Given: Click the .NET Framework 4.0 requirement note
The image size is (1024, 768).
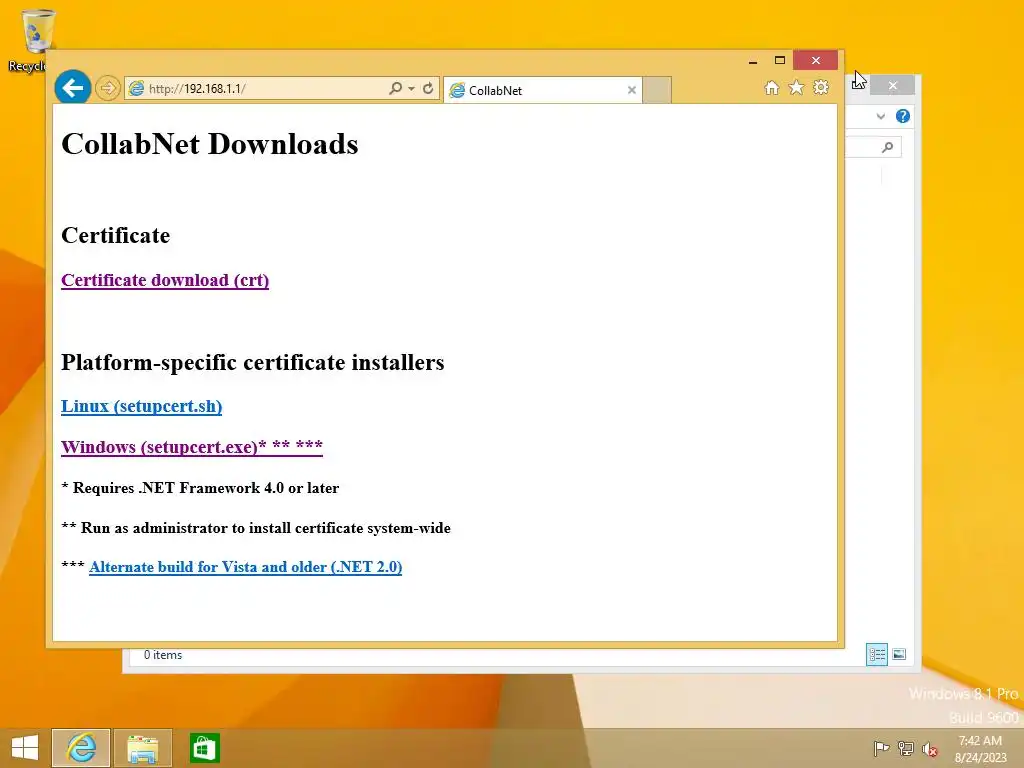Looking at the screenshot, I should [x=200, y=488].
